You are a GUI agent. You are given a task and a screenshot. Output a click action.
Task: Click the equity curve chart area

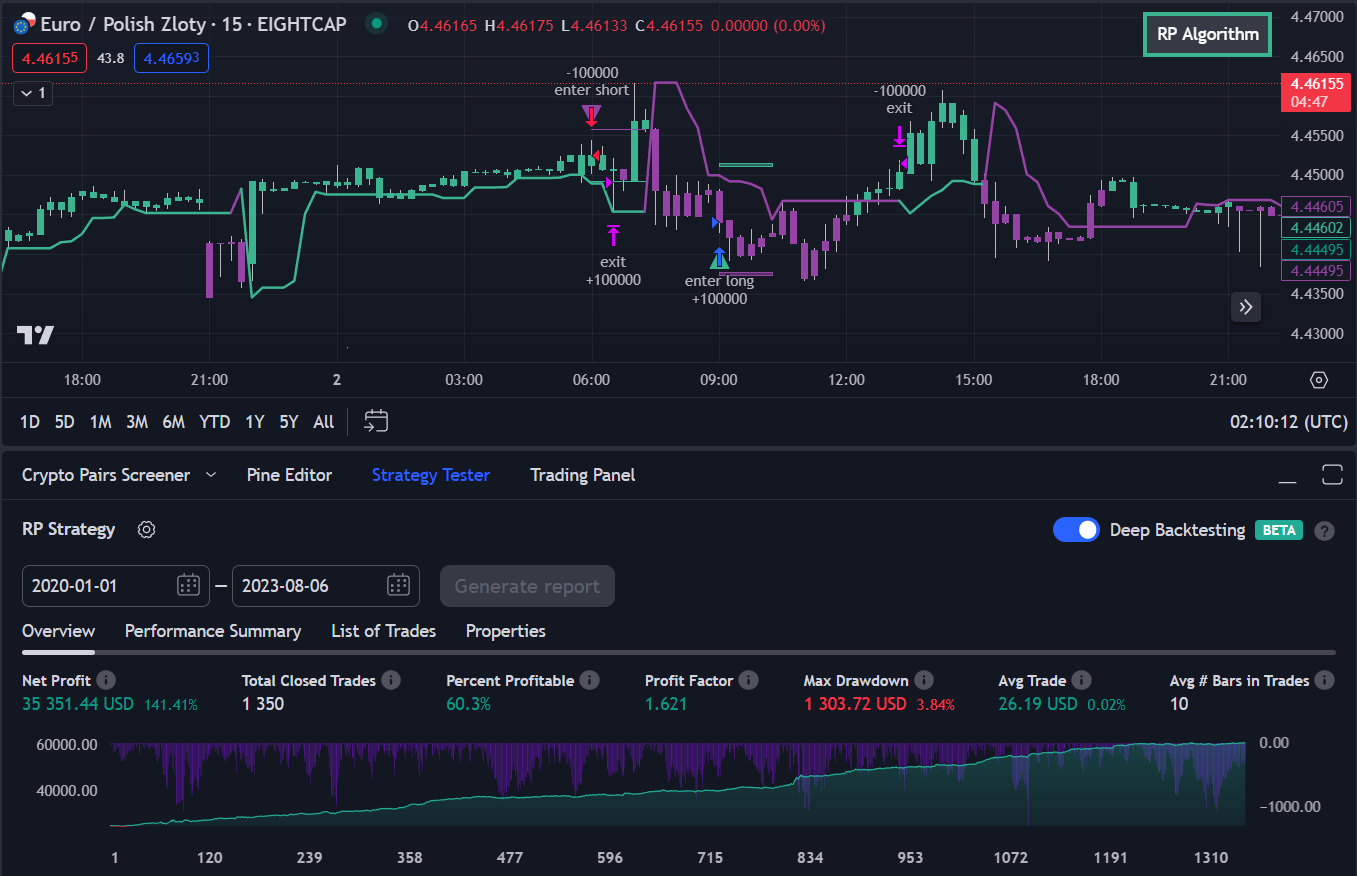[x=678, y=785]
